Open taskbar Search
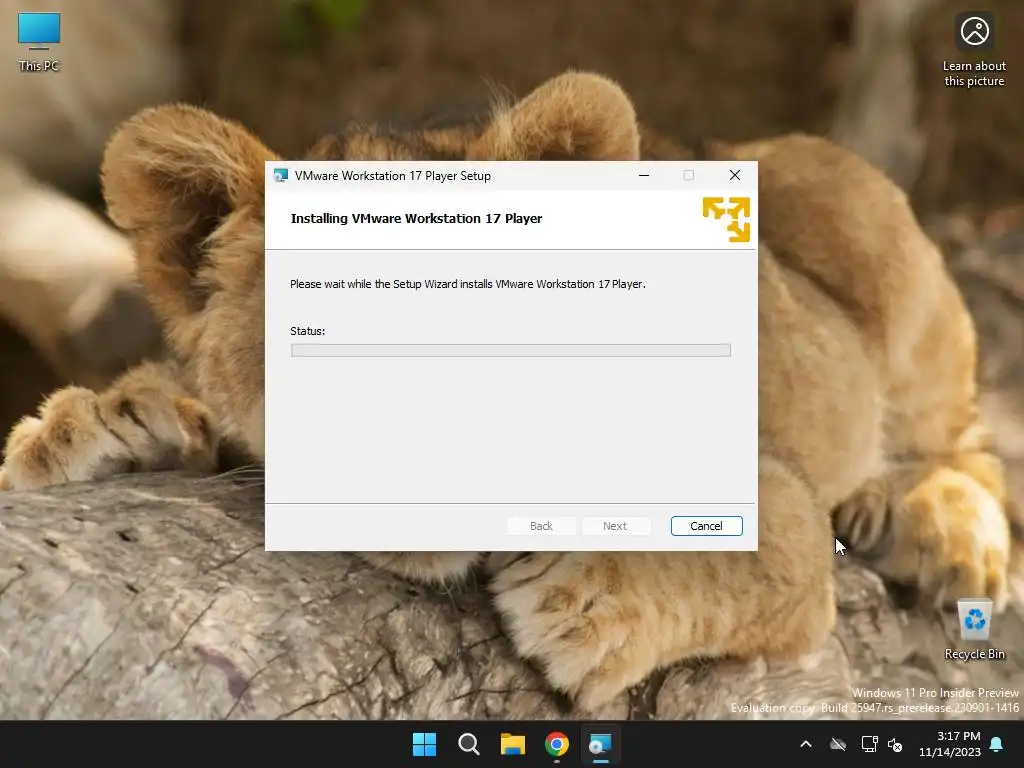The height and width of the screenshot is (768, 1024). 469,744
